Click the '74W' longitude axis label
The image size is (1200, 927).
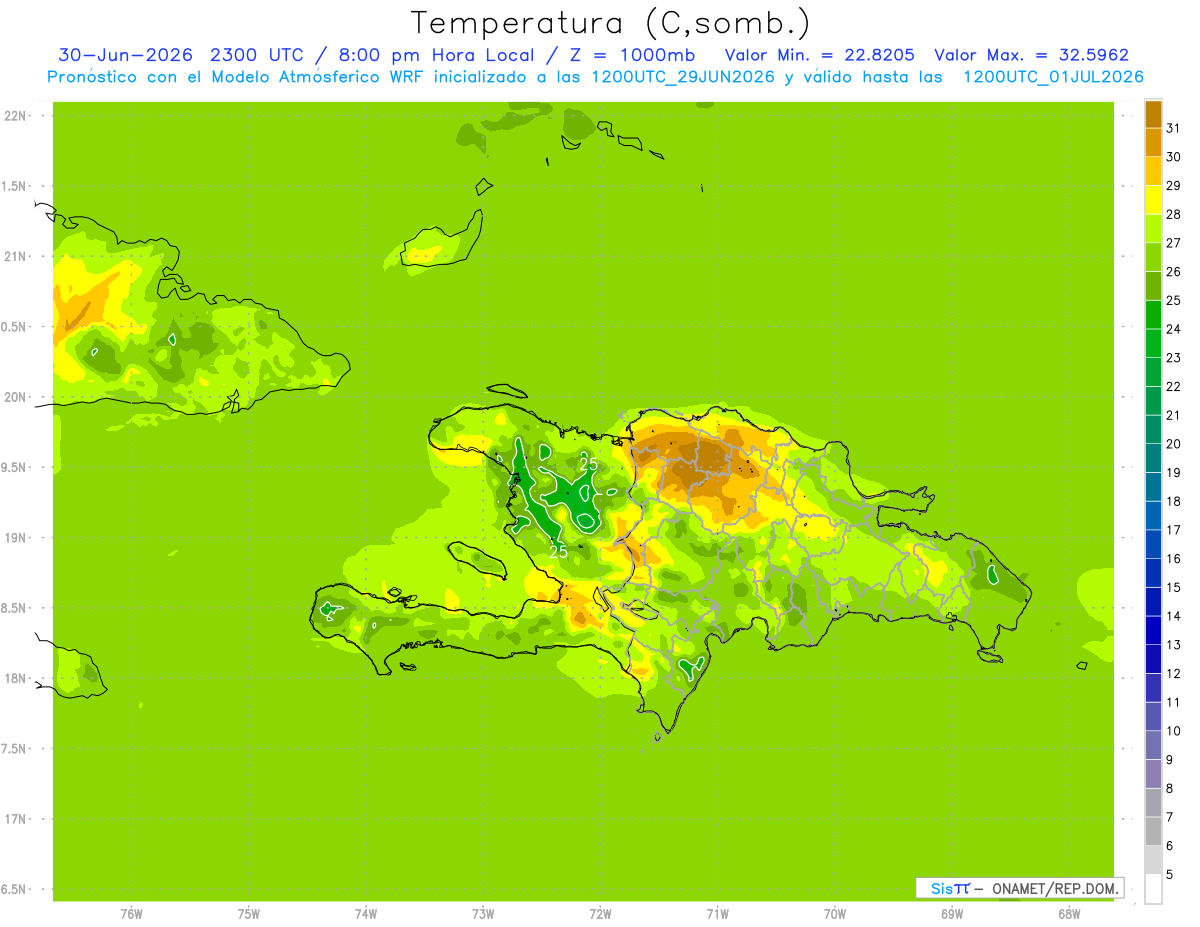click(366, 914)
